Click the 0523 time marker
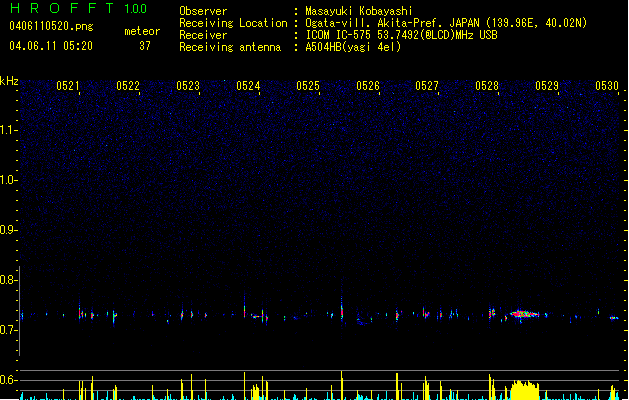 click(188, 86)
